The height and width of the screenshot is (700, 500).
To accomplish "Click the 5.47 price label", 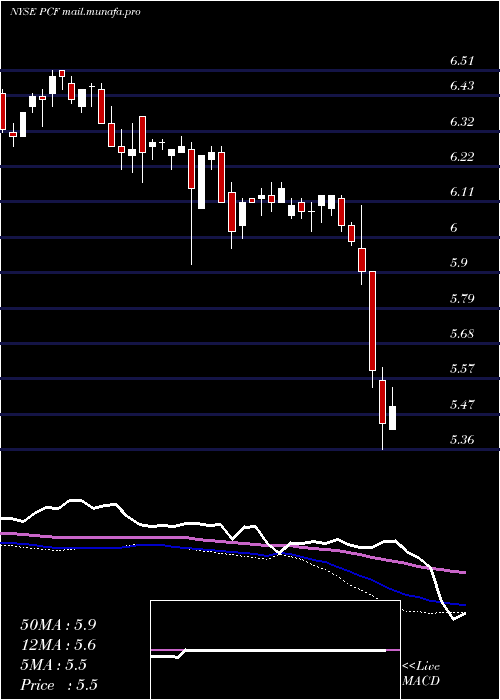I will 461,405.
